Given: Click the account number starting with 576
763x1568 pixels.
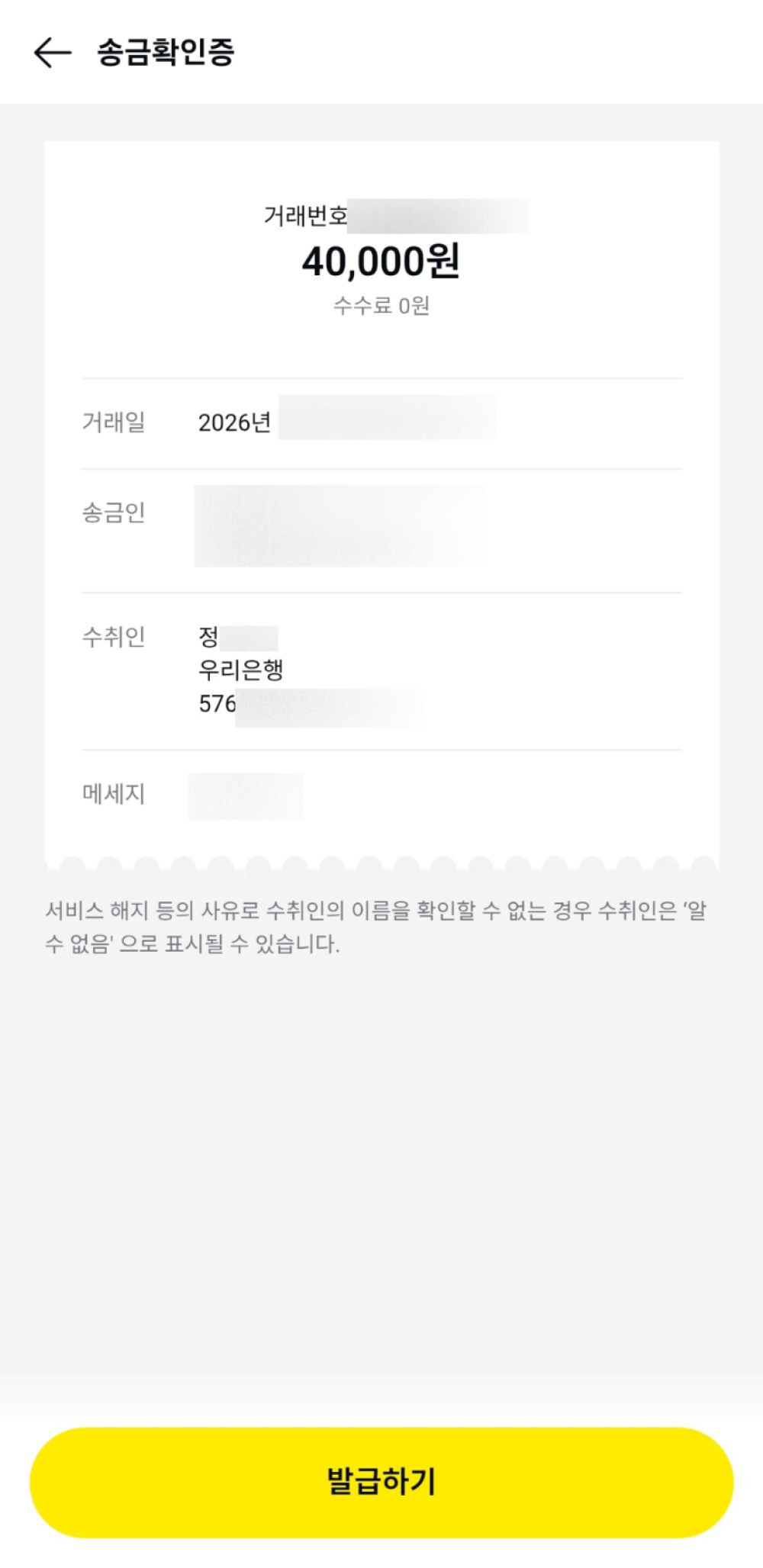Looking at the screenshot, I should 311,704.
